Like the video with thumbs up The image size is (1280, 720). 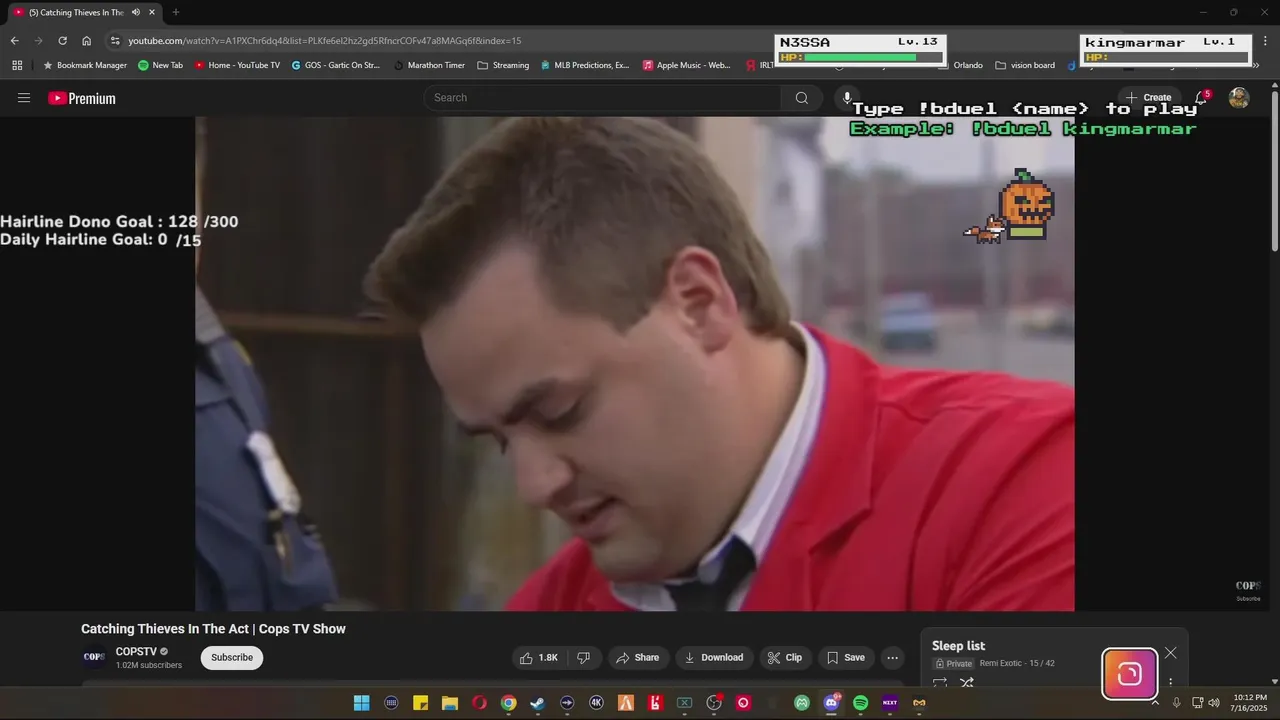click(539, 658)
